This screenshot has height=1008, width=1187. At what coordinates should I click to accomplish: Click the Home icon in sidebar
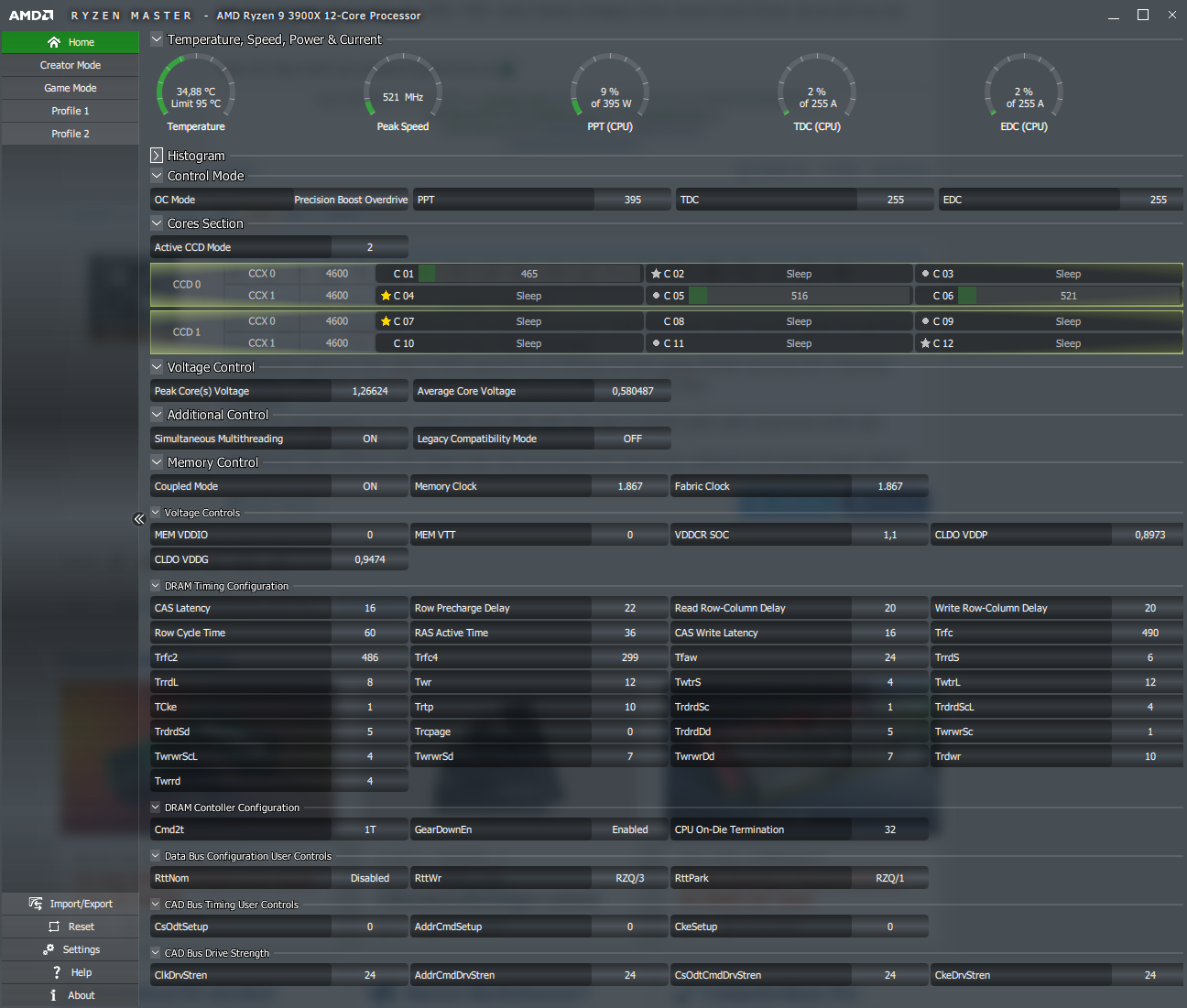[54, 42]
